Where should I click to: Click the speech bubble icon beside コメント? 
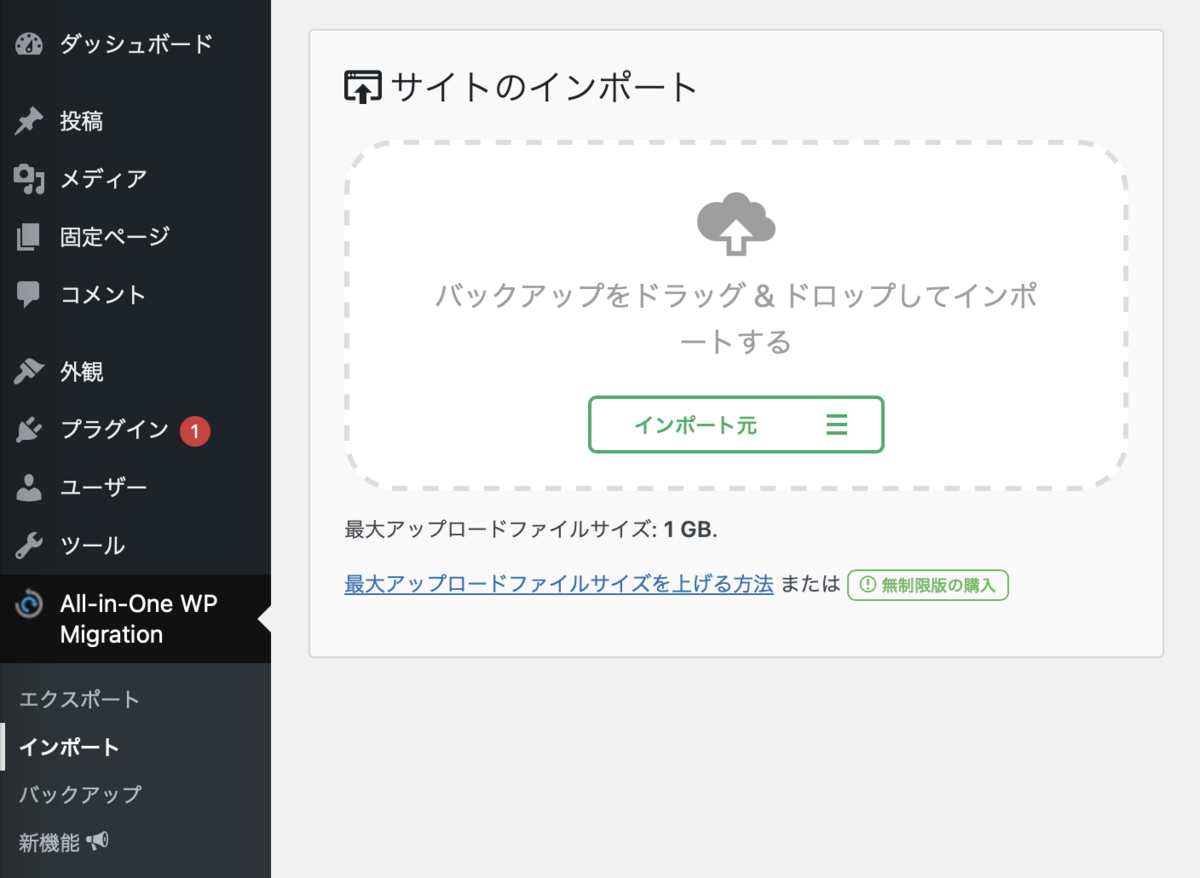[29, 295]
